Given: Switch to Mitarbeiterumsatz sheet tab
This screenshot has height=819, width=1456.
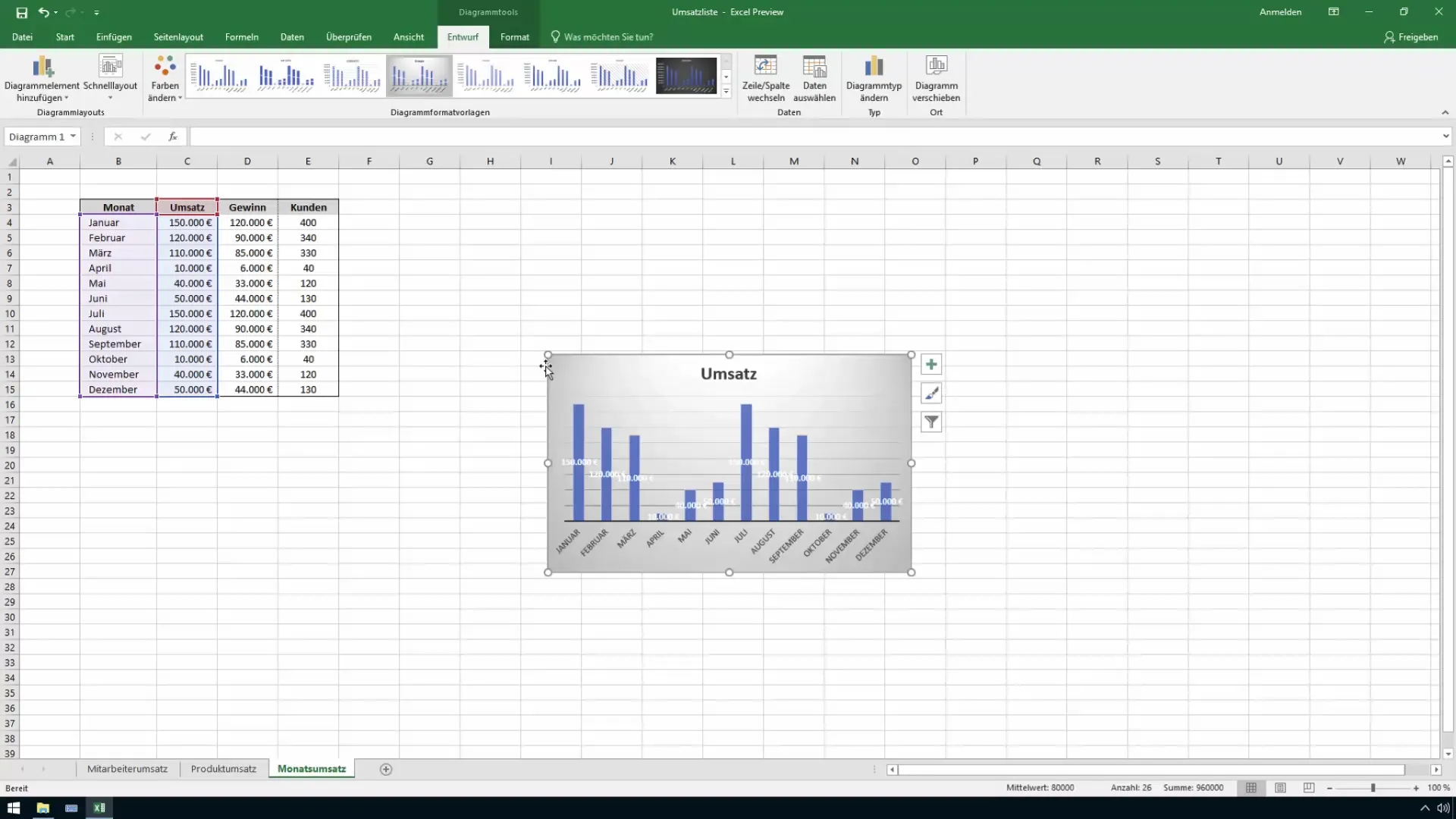Looking at the screenshot, I should [127, 769].
